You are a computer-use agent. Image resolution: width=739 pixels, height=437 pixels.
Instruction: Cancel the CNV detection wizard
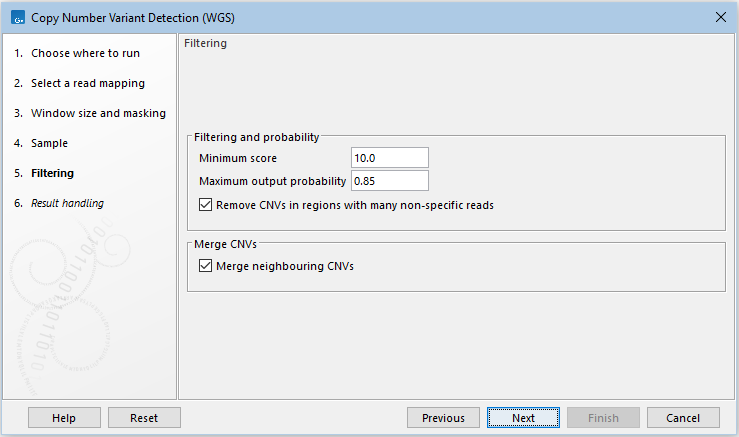(x=683, y=418)
